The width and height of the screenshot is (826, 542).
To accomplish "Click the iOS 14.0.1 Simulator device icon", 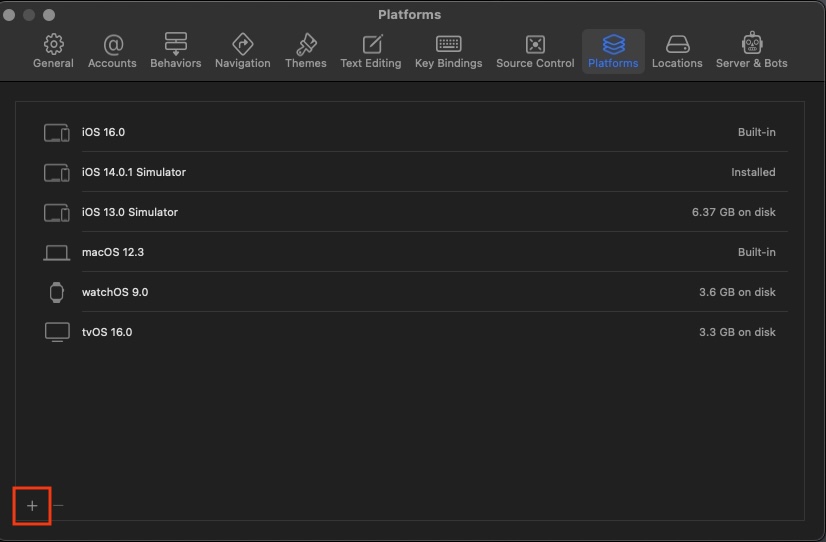I will 56,173.
